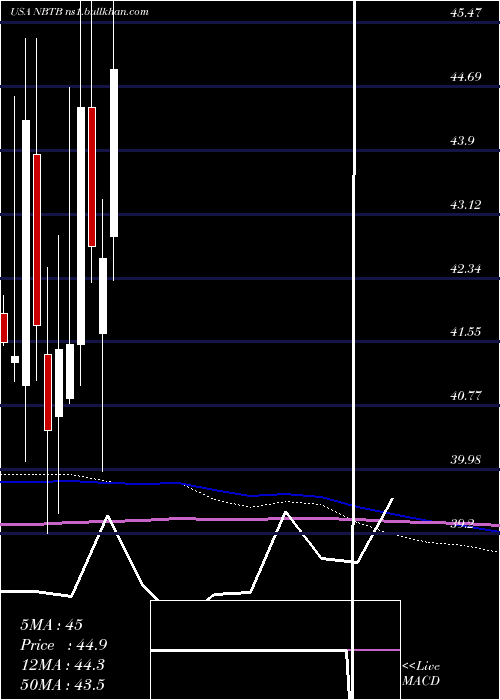Click the 12MA : 44.3 readout
Image resolution: width=500 pixels, height=700 pixels.
click(x=62, y=665)
